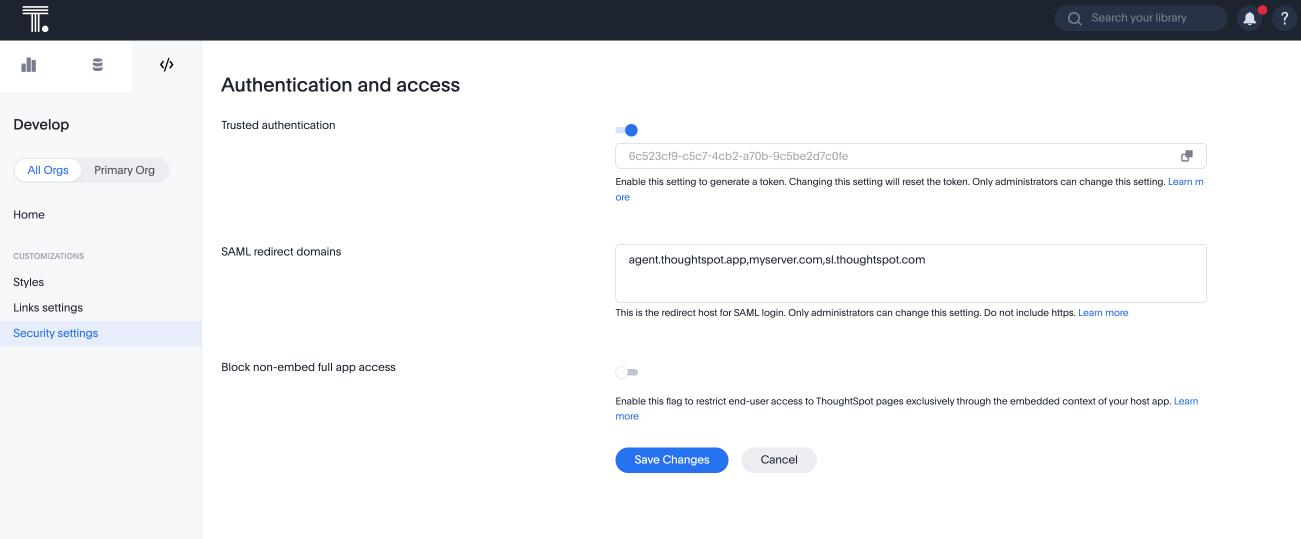The height and width of the screenshot is (539, 1301).
Task: Go to Links settings
Action: tap(48, 308)
